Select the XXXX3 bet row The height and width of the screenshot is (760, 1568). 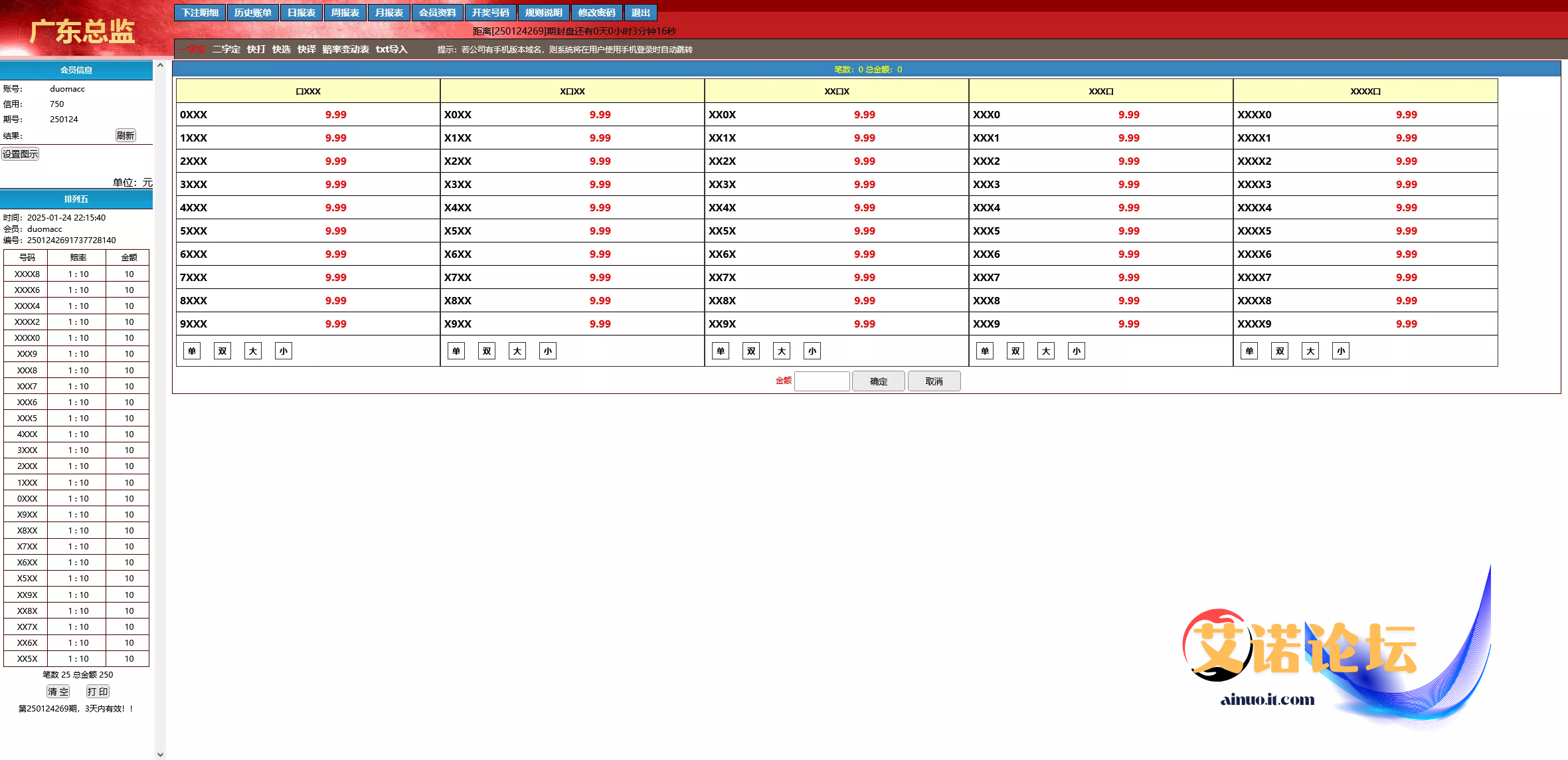tap(1254, 184)
